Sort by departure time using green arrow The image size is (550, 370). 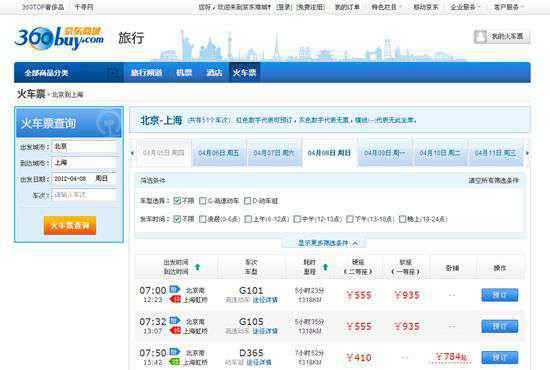point(197,267)
